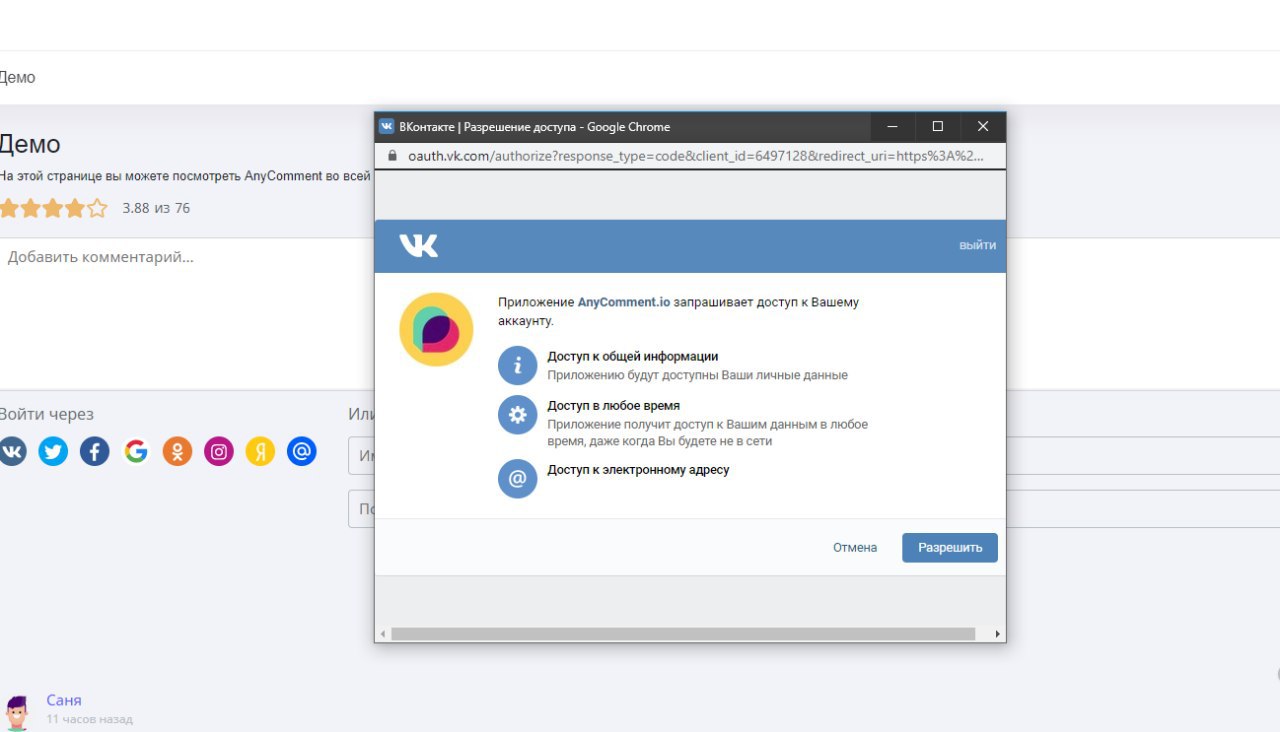Sign in with the Yandex icon
The width and height of the screenshot is (1280, 732).
pyautogui.click(x=260, y=452)
